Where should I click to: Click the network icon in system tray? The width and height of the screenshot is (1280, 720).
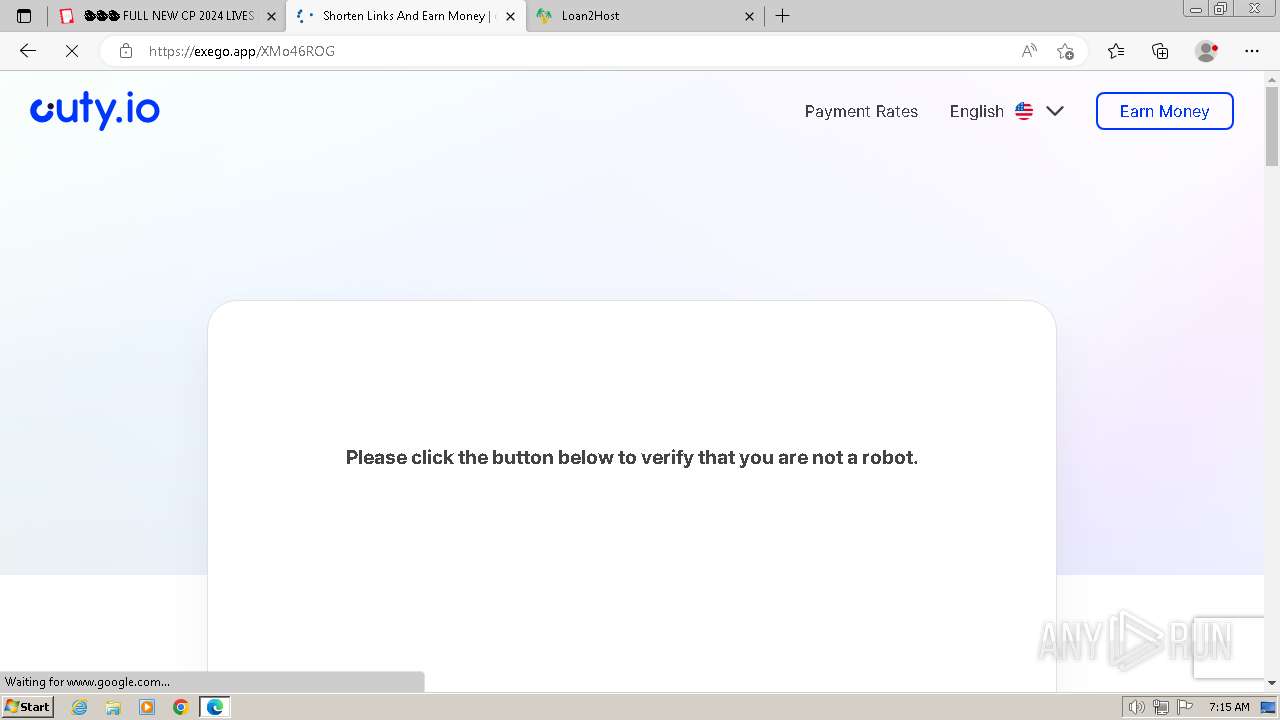1160,707
